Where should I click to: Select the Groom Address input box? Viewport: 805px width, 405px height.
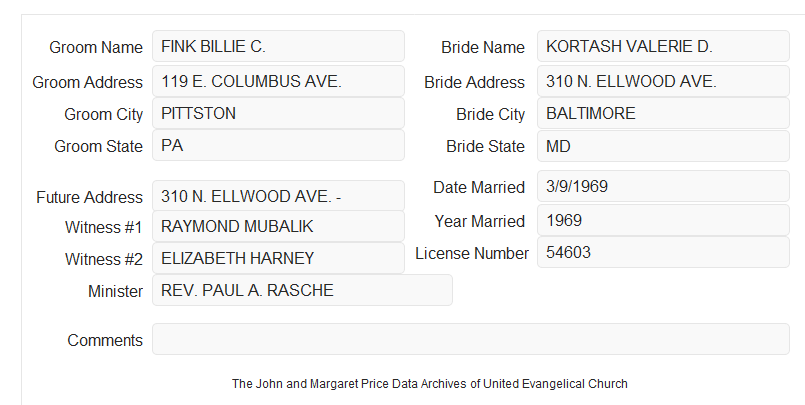pos(278,81)
